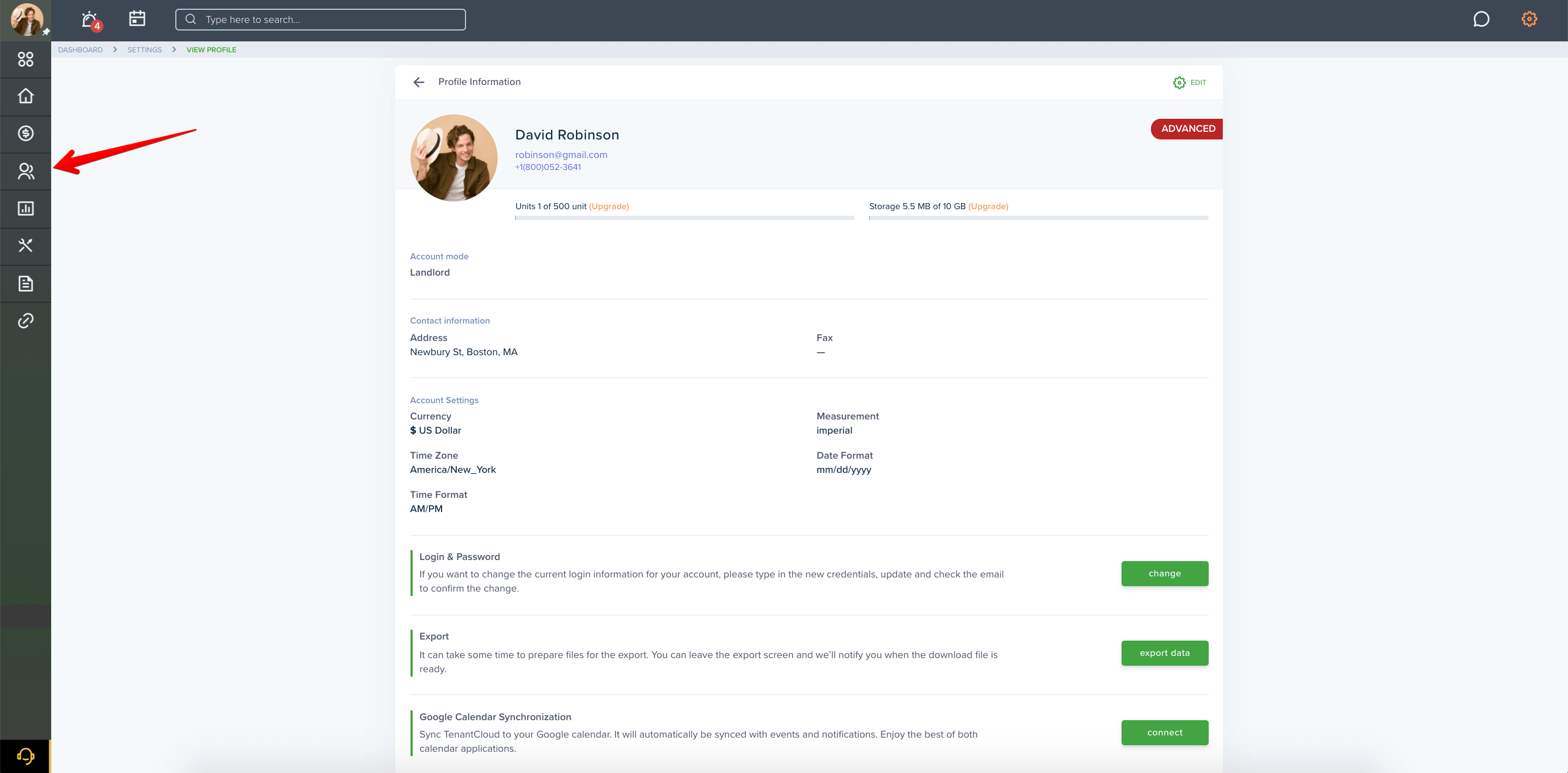Image resolution: width=1568 pixels, height=773 pixels.
Task: Click the America/New_York time zone value
Action: (452, 470)
